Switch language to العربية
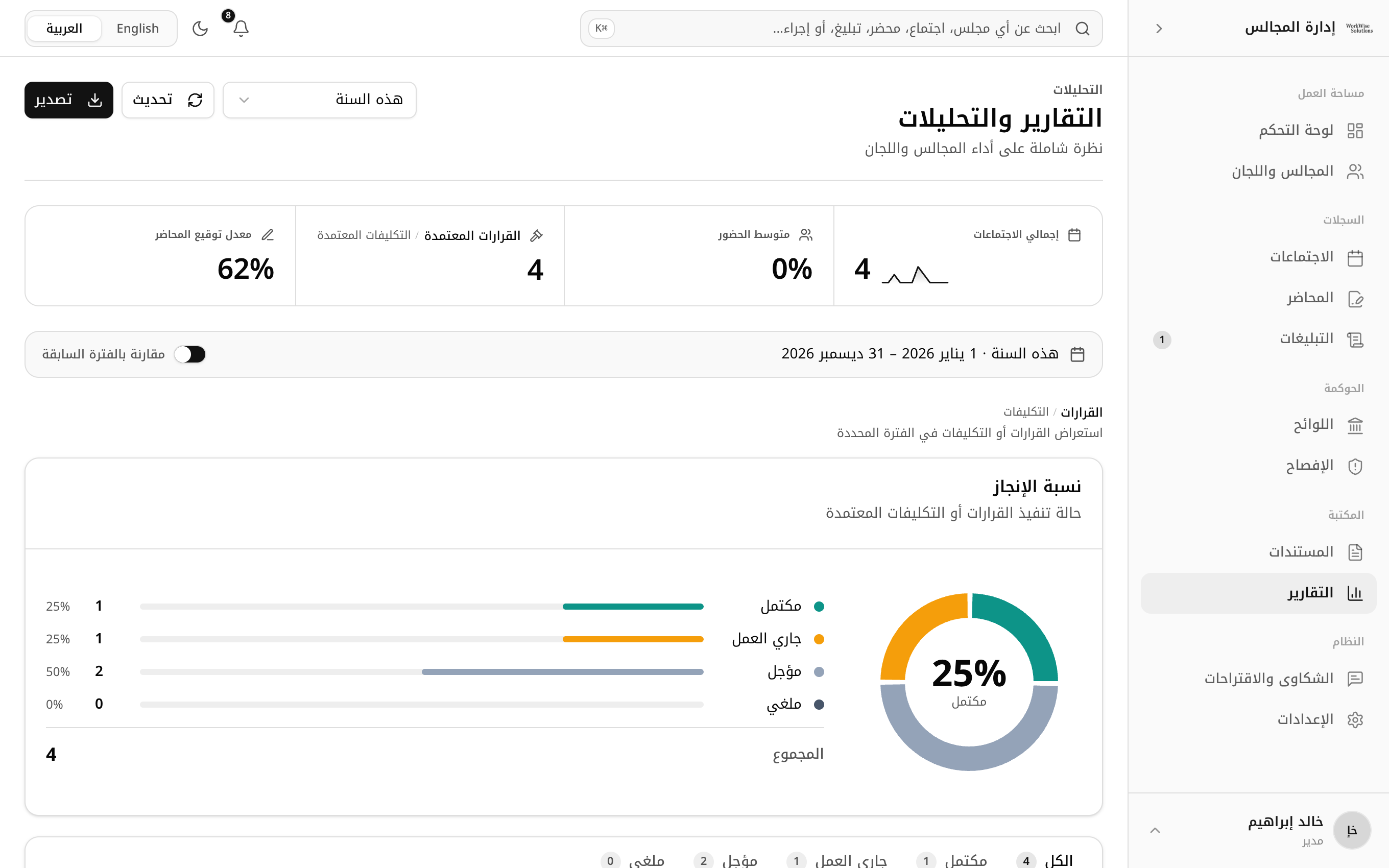 [64, 28]
